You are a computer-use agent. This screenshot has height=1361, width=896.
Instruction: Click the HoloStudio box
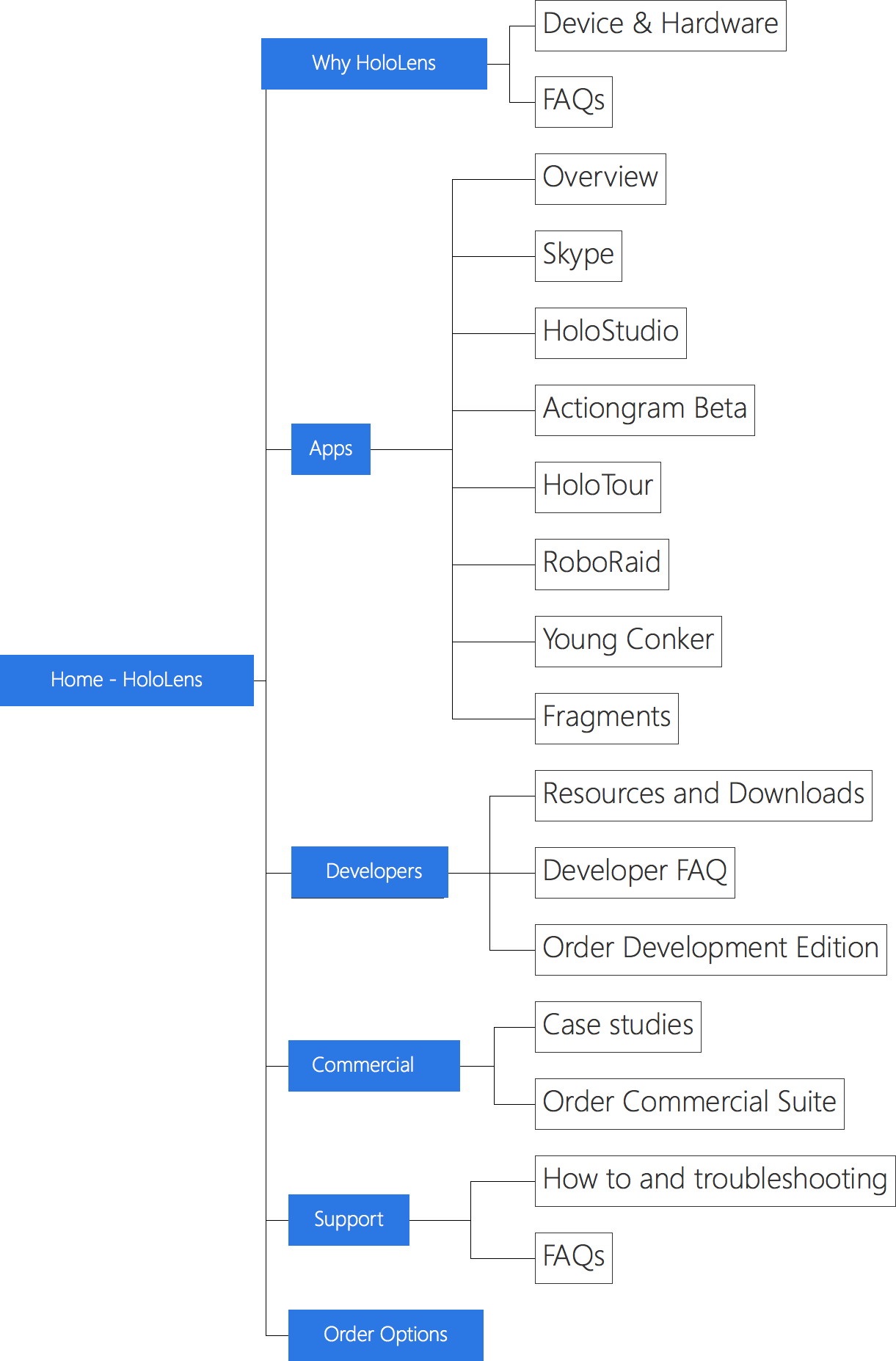click(x=611, y=333)
